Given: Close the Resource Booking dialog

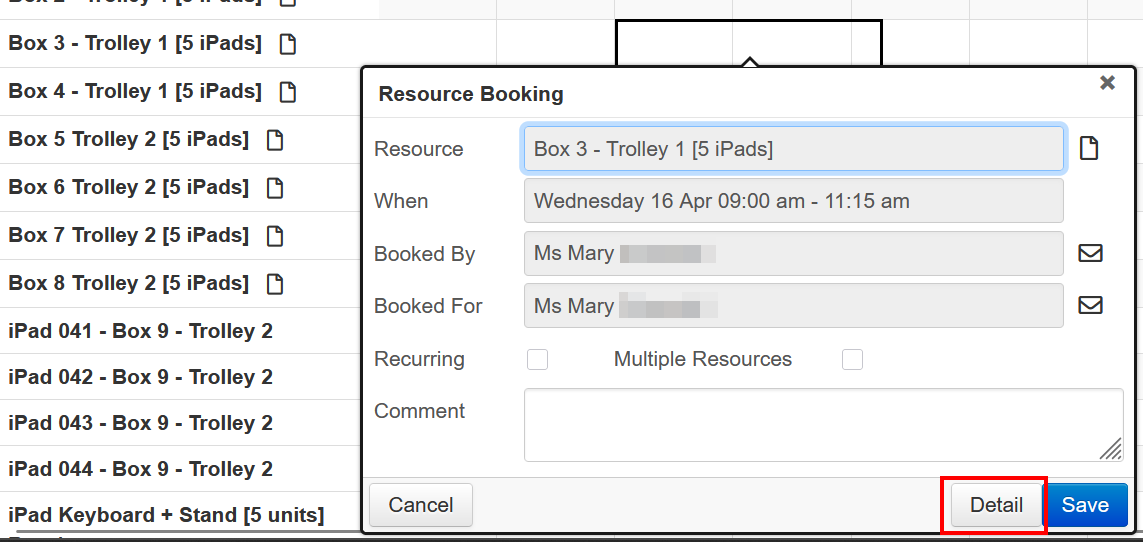Looking at the screenshot, I should (x=1107, y=83).
